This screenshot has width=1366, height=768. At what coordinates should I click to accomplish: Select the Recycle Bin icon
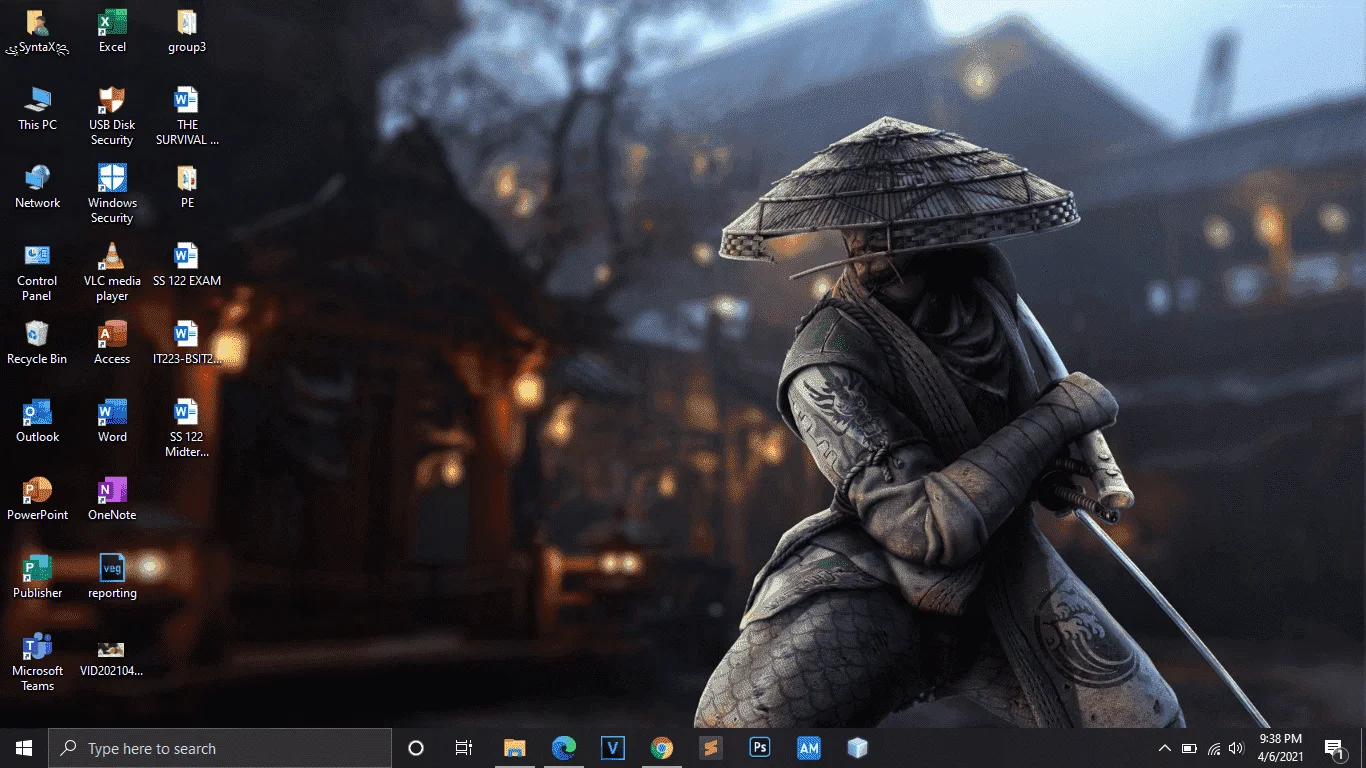[37, 344]
